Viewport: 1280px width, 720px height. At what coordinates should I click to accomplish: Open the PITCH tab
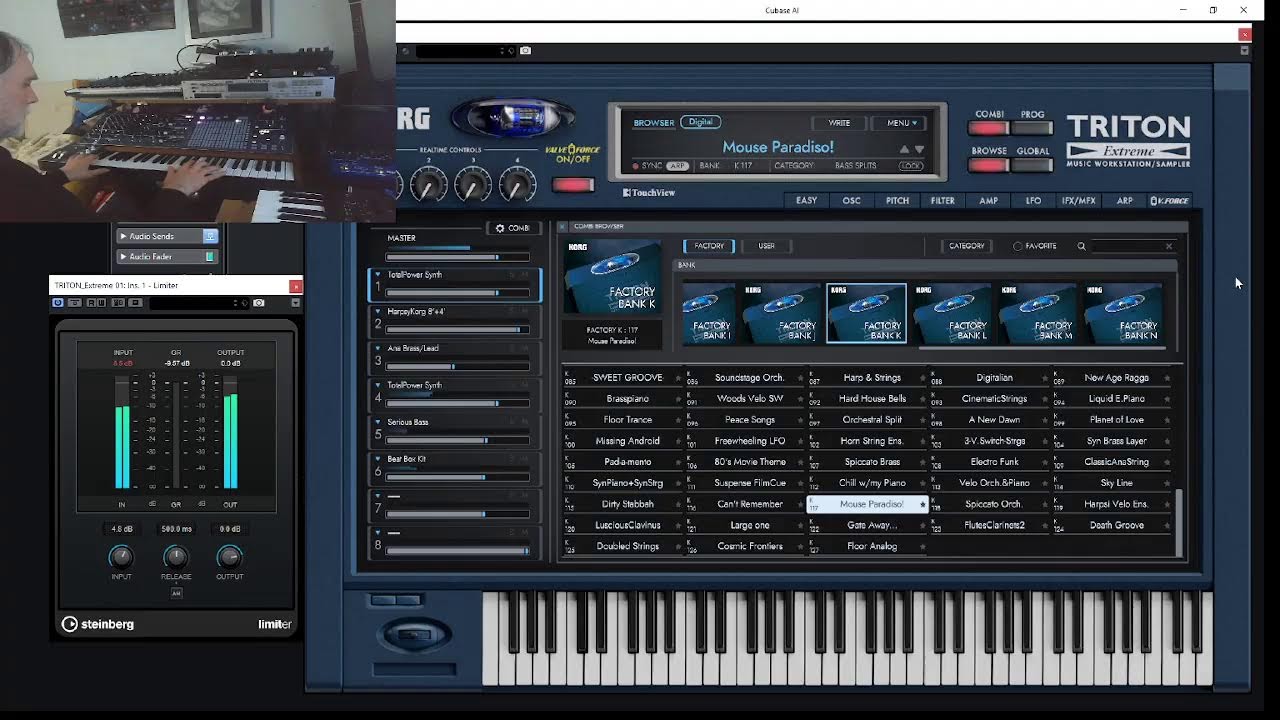point(897,201)
